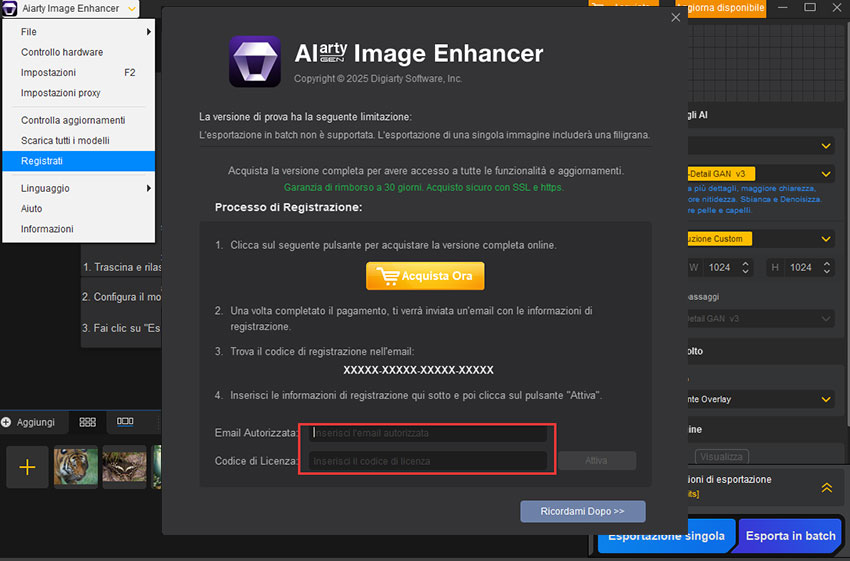The image size is (850, 561).
Task: Select Controlla aggiornamenti
Action: click(x=79, y=120)
